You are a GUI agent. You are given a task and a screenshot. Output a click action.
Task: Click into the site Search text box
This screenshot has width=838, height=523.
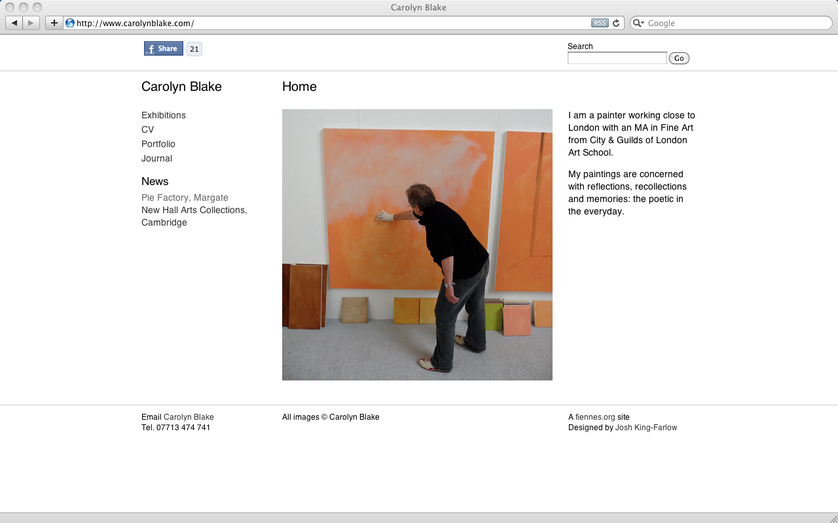[x=617, y=58]
